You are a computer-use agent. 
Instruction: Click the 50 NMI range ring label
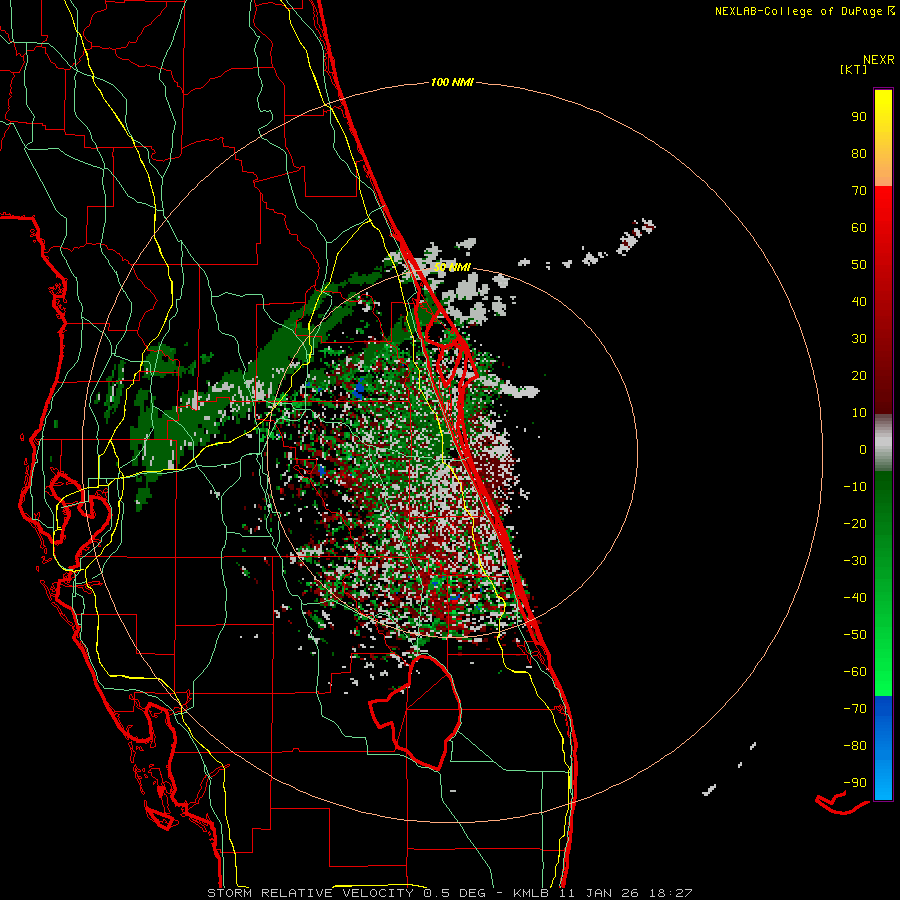452,267
